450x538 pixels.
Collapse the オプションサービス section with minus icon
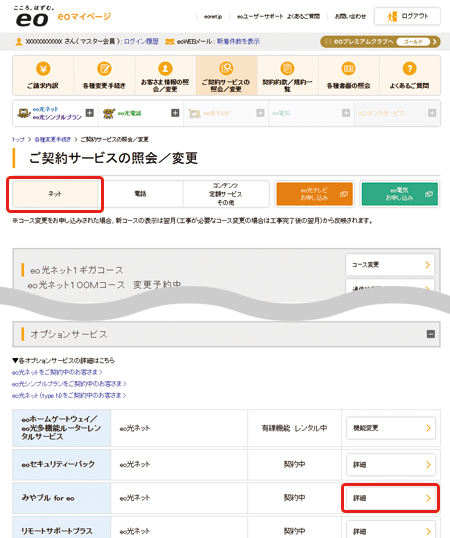431,334
